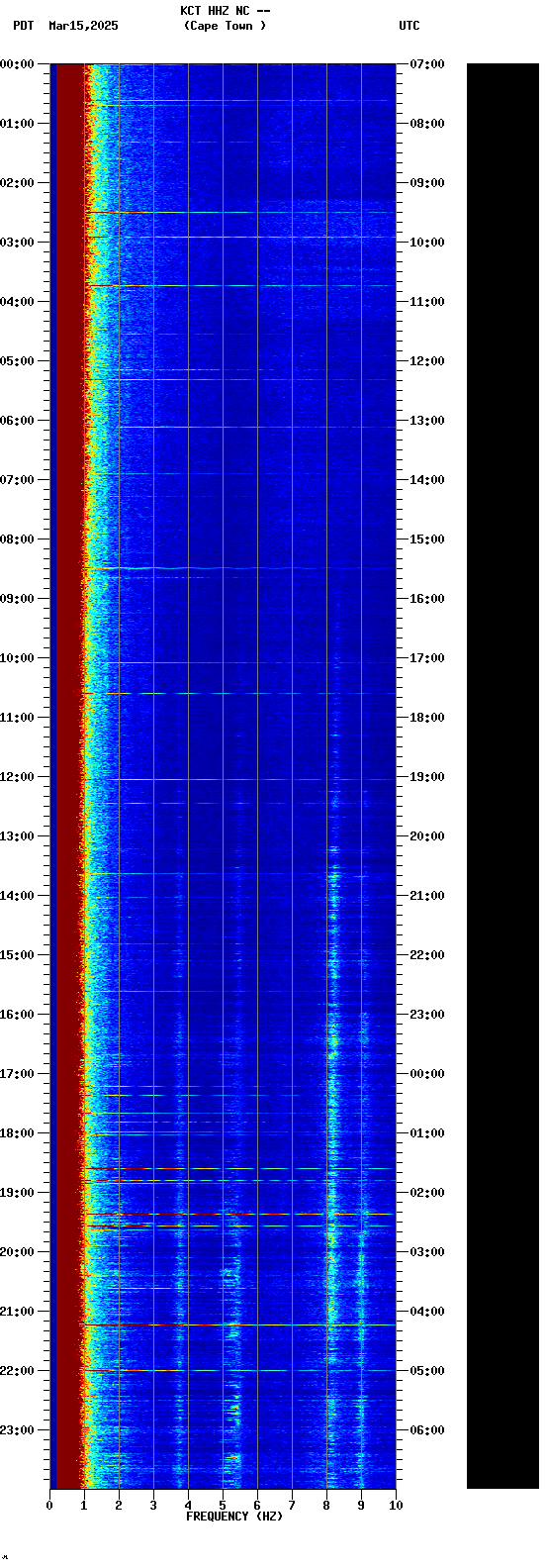Click the 18:00 label on the PDT axis
Screen dimensions: 546x1568
click(17, 1133)
